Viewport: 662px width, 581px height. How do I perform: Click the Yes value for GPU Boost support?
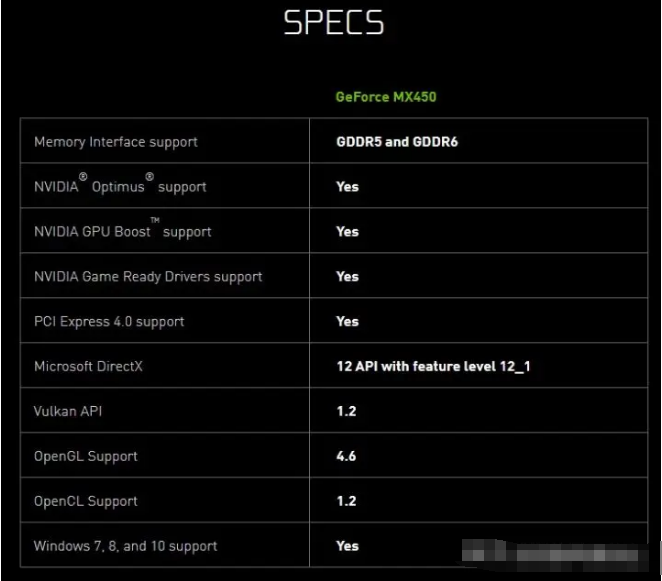347,232
